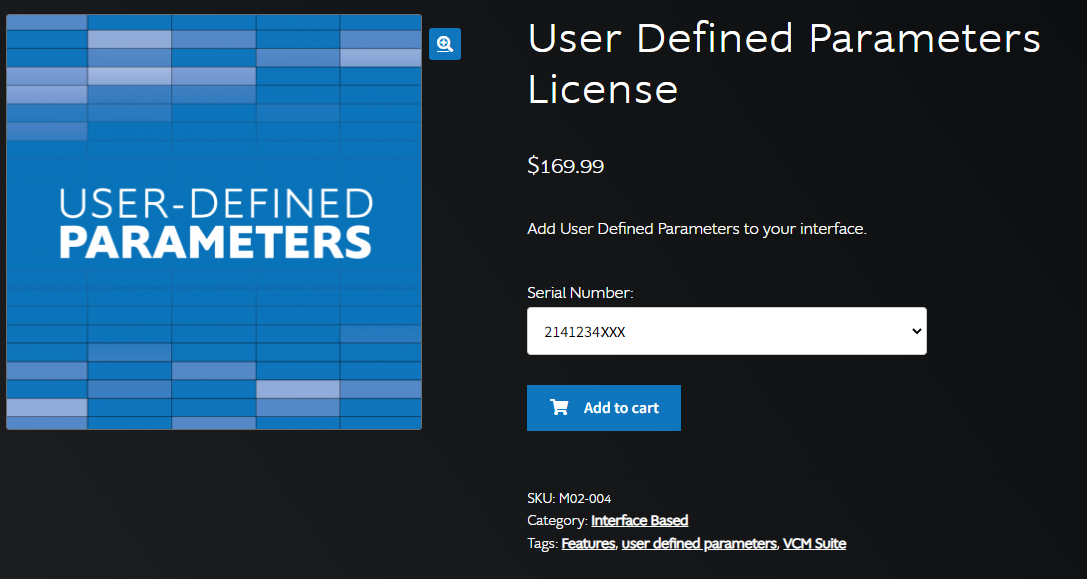Click the chevron arrow of the serial selector
The height and width of the screenshot is (579, 1087).
pyautogui.click(x=917, y=332)
